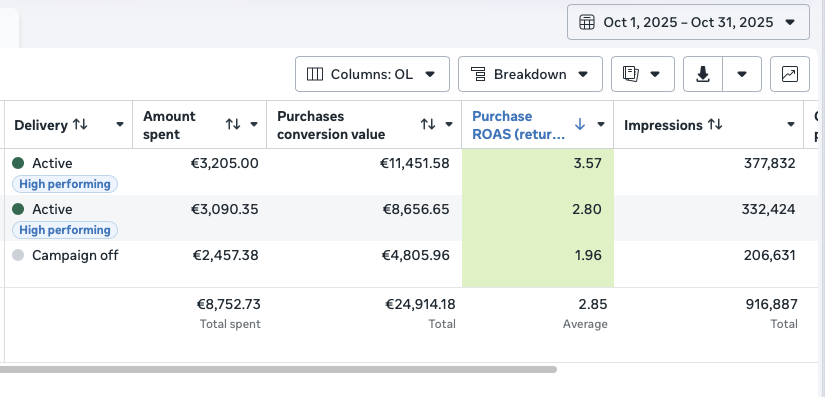Sort Purchases conversion value column arrows
The image size is (825, 397).
[428, 125]
